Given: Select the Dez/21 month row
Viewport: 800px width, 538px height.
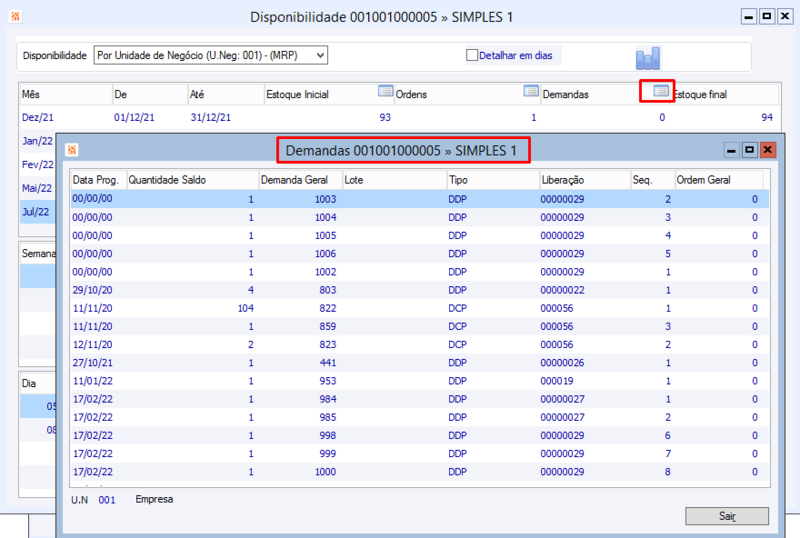Looking at the screenshot, I should [37, 117].
